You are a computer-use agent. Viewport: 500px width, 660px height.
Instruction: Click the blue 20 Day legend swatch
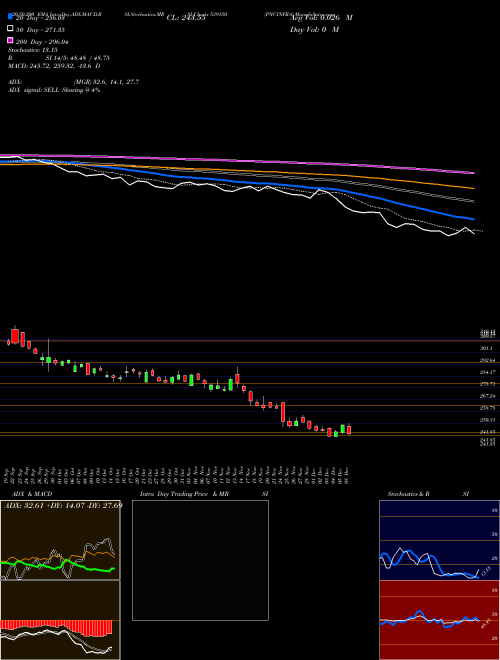click(x=10, y=16)
